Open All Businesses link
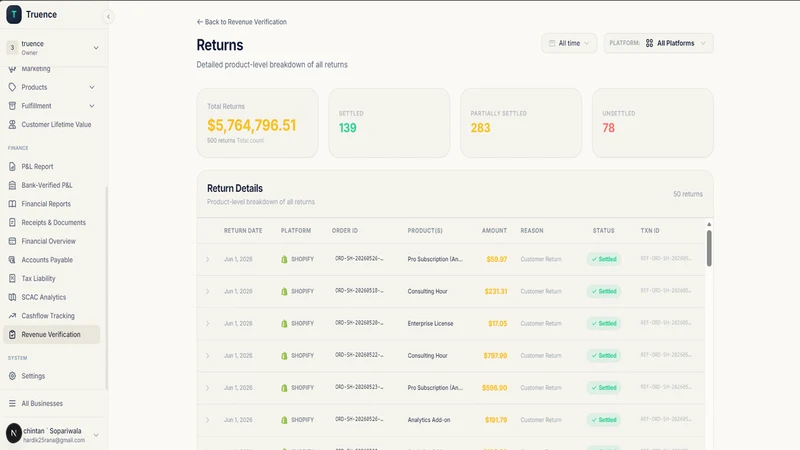This screenshot has height=450, width=800. [52, 403]
